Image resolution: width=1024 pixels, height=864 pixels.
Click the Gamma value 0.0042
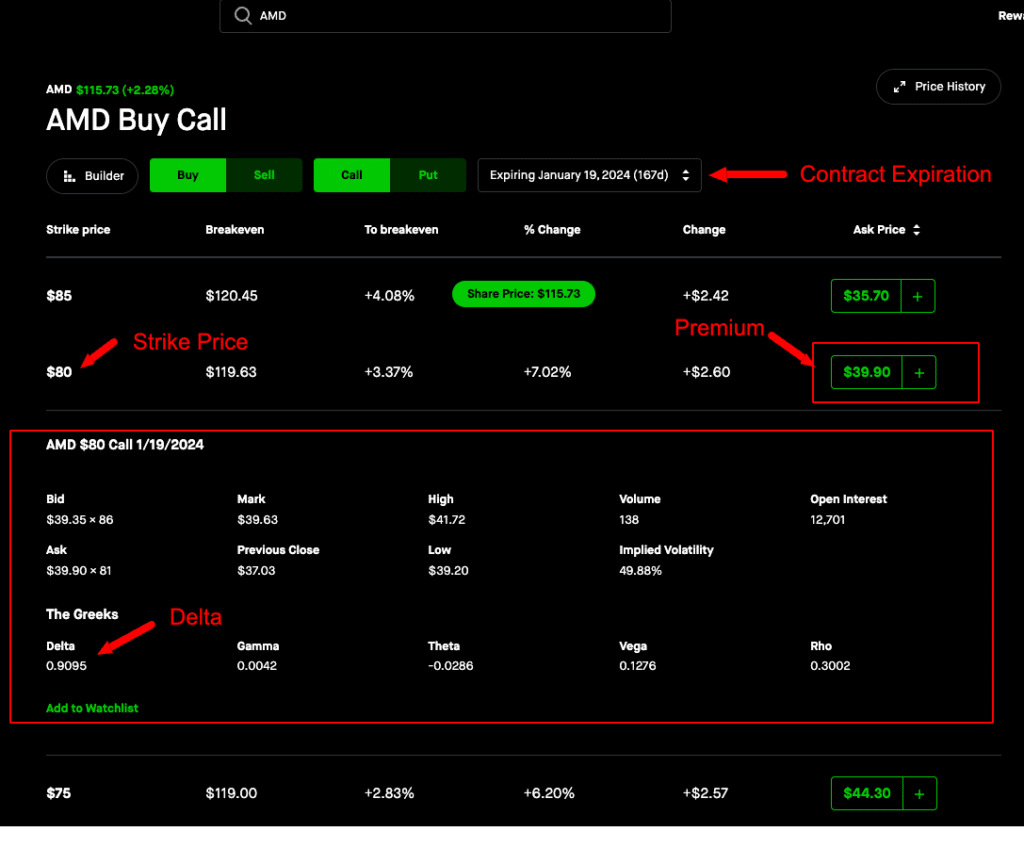pyautogui.click(x=257, y=665)
